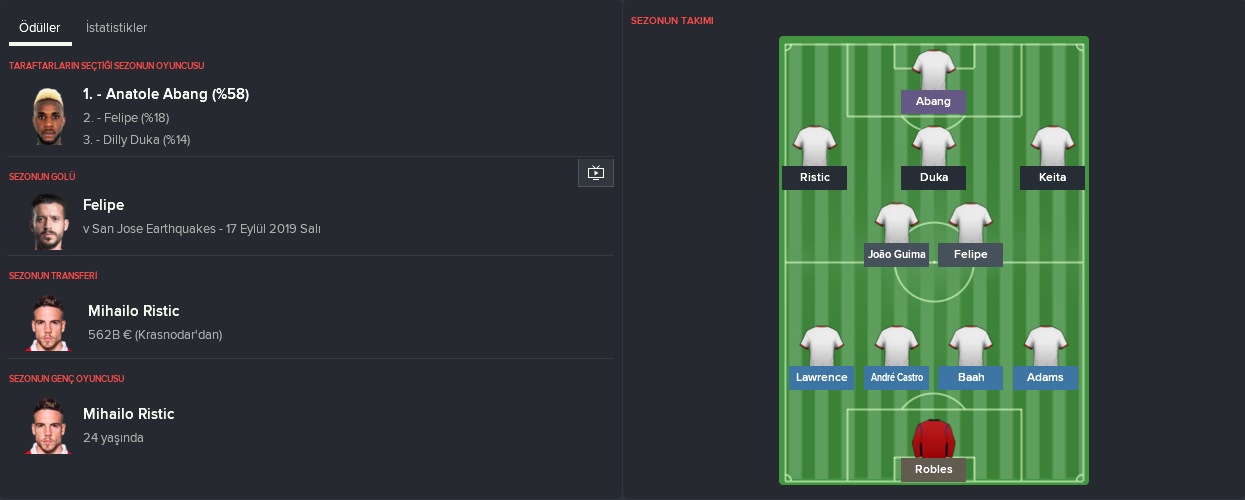Click the André Castro name label
1245x500 pixels.
click(897, 377)
